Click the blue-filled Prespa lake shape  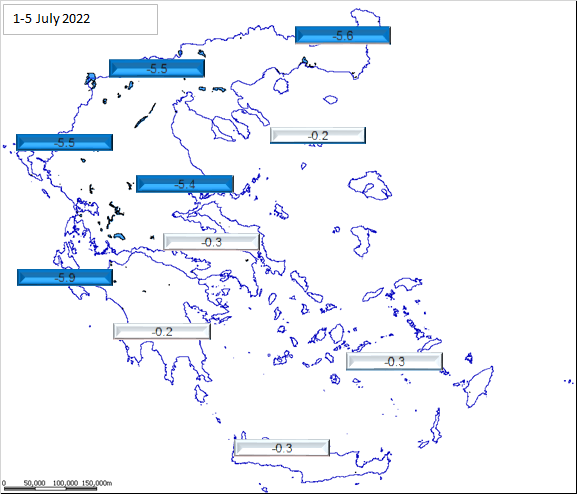[90, 79]
